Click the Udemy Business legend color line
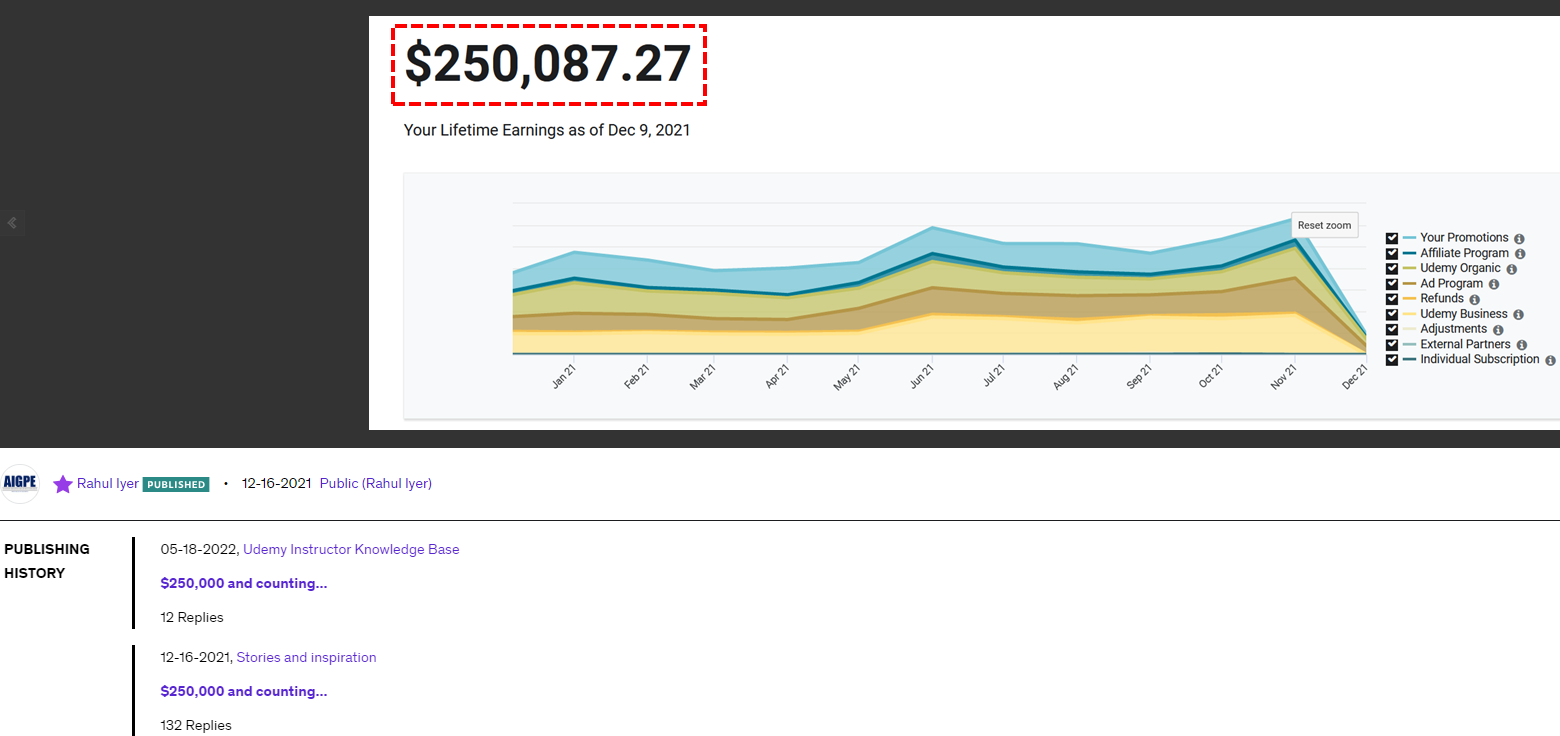The image size is (1560, 736). 1409,314
